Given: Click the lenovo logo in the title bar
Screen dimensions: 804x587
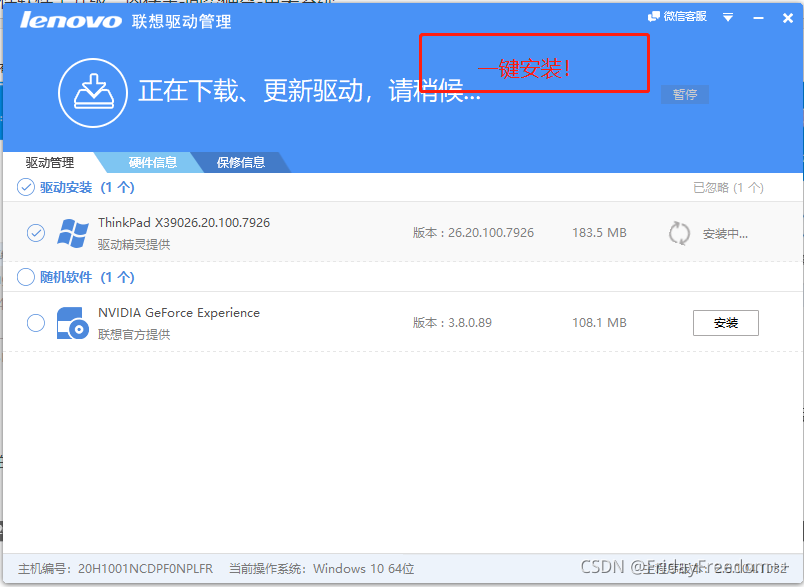Looking at the screenshot, I should tap(71, 21).
